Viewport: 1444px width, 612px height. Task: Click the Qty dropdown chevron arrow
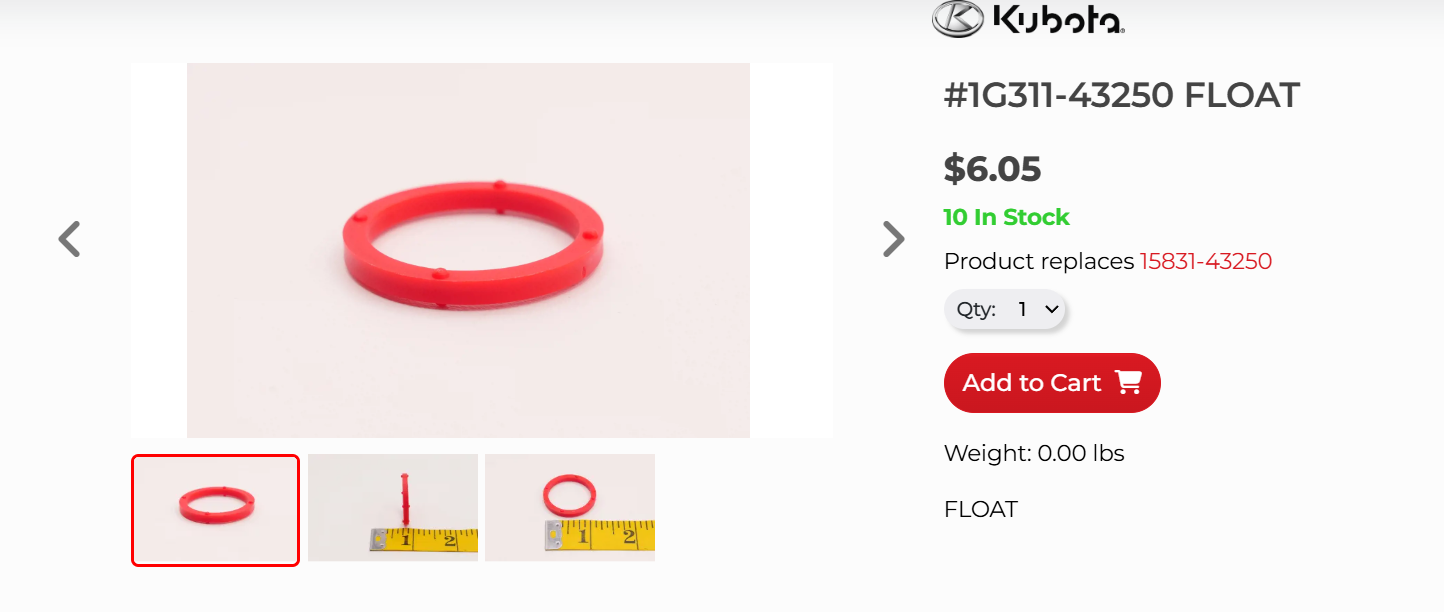point(1051,309)
